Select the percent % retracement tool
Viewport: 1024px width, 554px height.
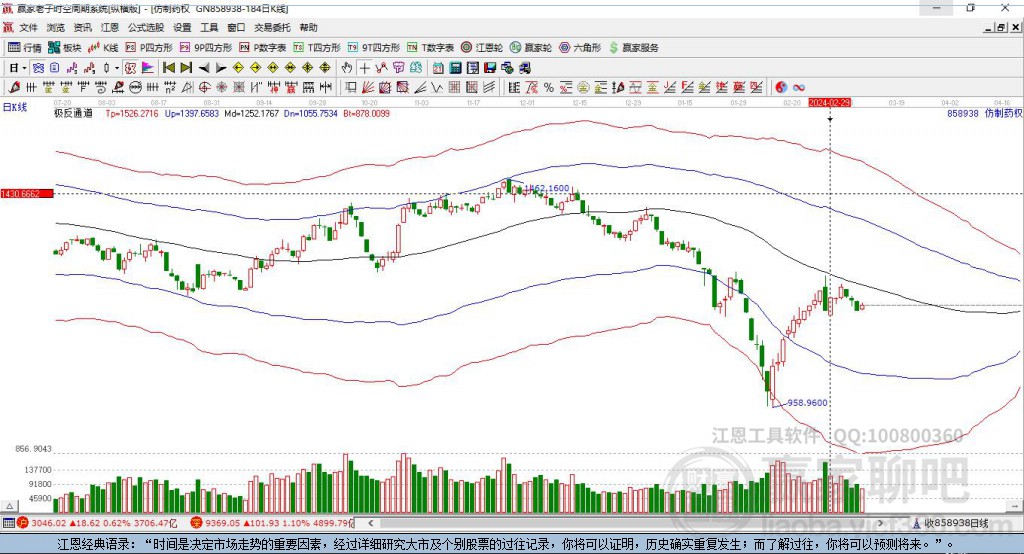click(549, 87)
